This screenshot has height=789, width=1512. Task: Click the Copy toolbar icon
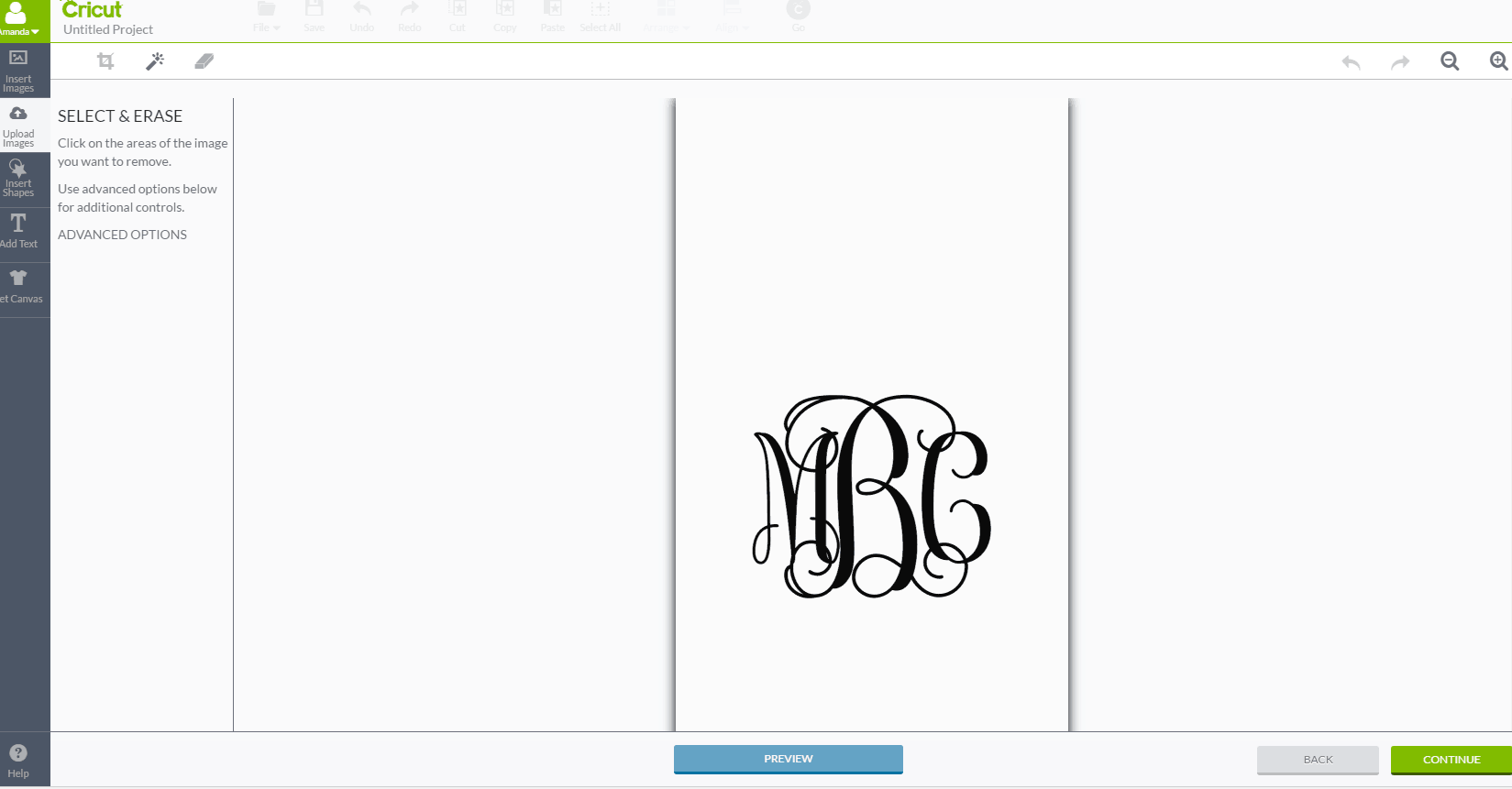click(505, 16)
